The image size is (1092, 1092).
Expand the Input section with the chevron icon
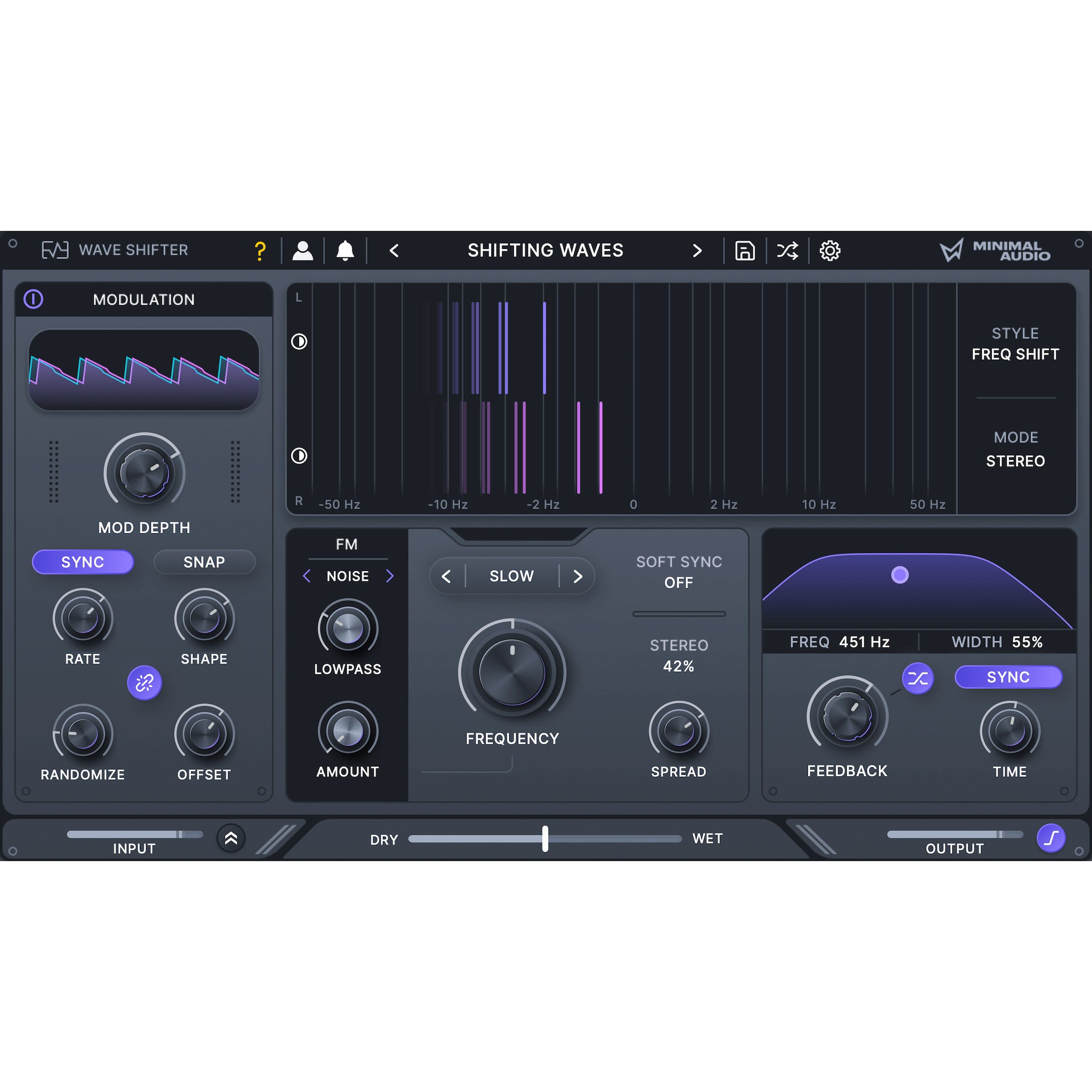230,839
